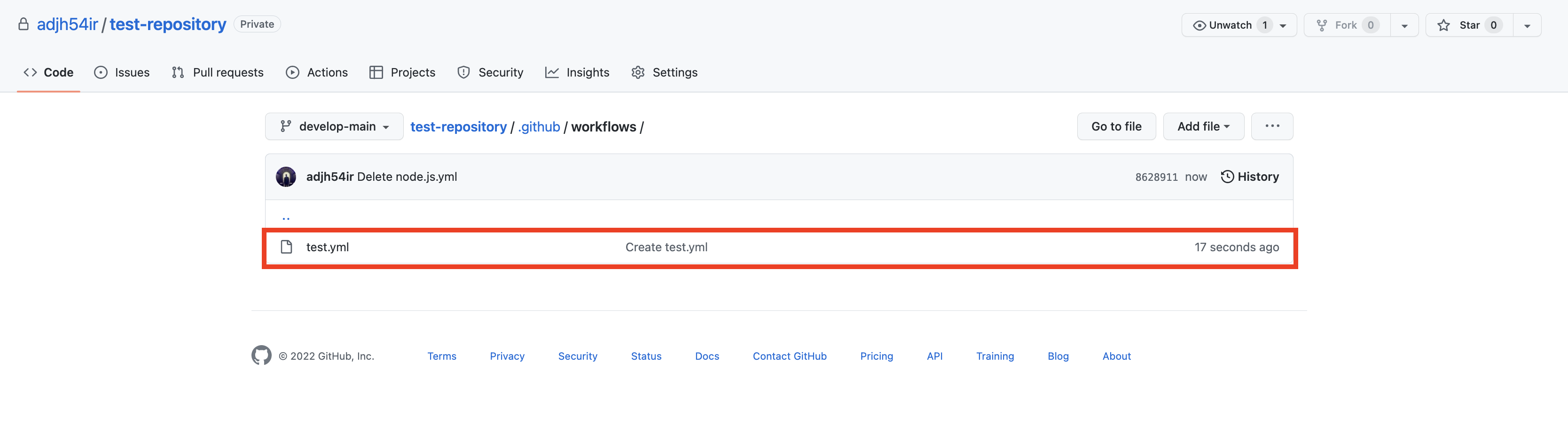Viewport: 1568px width, 448px height.
Task: Click the committer avatar image
Action: (286, 177)
